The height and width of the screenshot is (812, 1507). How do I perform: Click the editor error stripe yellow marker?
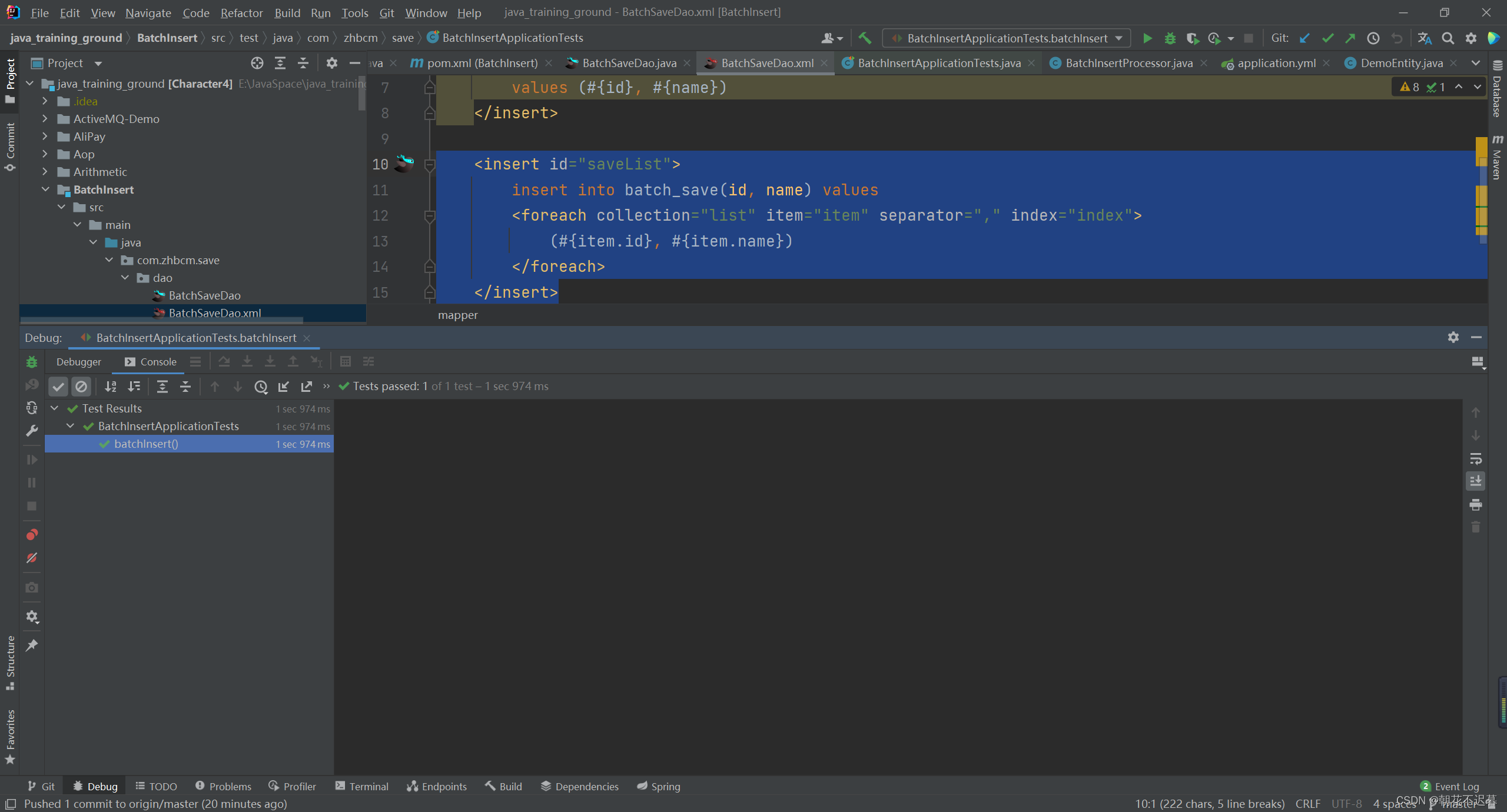tap(1482, 194)
